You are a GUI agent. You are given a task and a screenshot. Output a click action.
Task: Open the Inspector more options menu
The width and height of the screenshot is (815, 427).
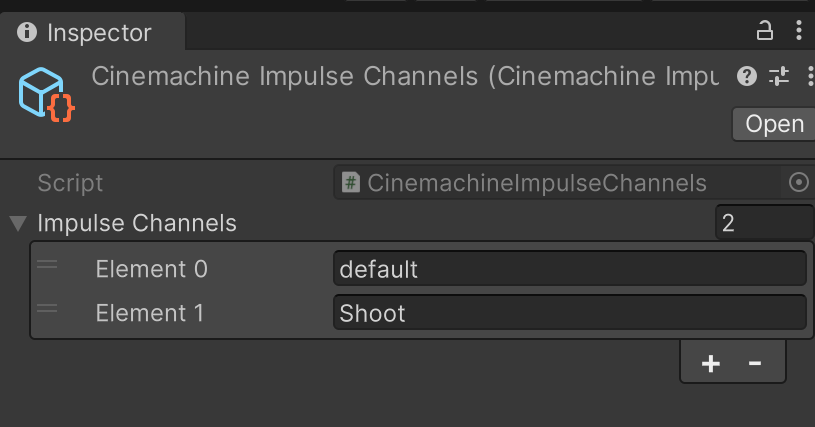tap(798, 32)
